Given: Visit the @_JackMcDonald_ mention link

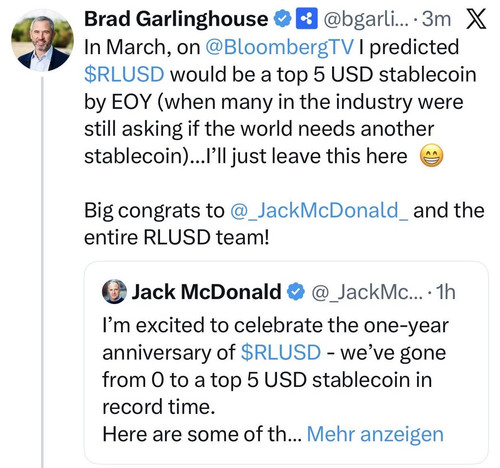Looking at the screenshot, I should [x=319, y=211].
